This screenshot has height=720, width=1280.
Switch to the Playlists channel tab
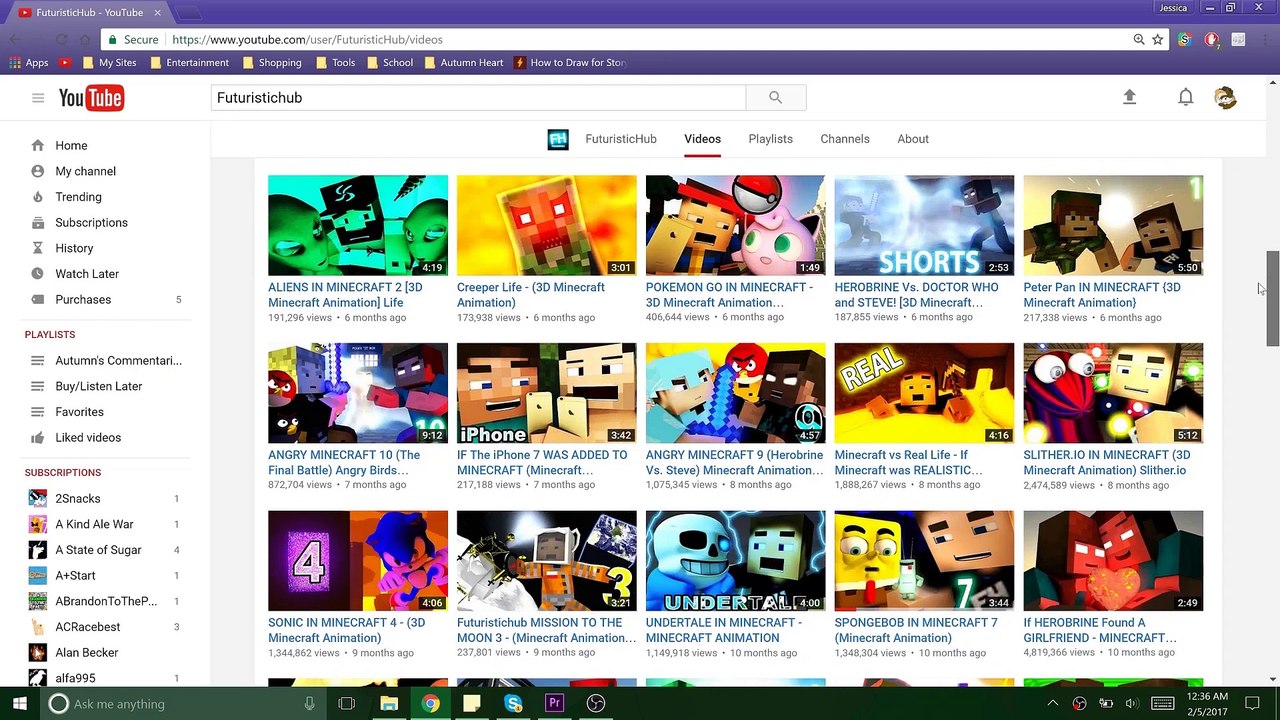(770, 140)
